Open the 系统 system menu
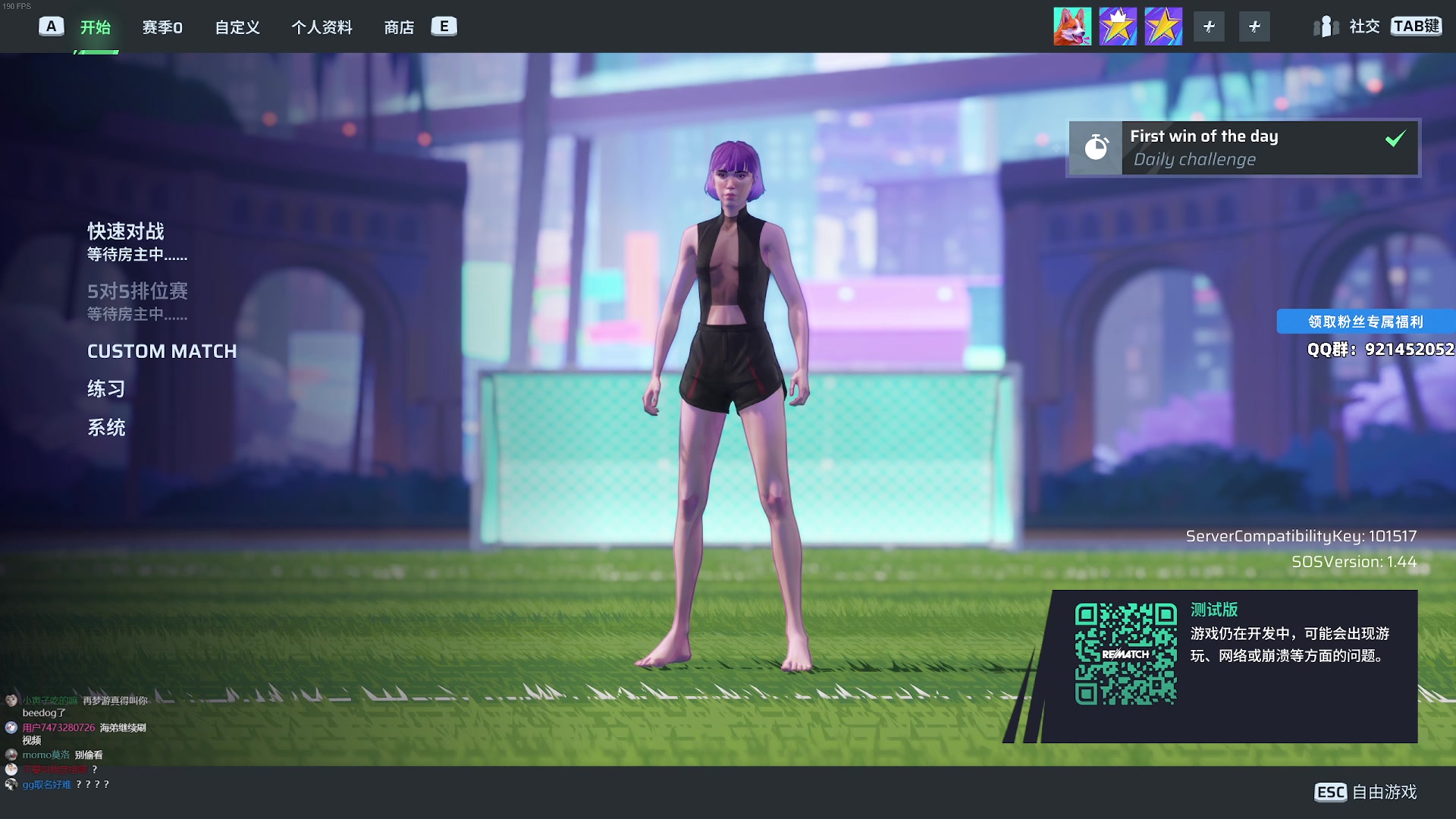The image size is (1456, 819). click(x=106, y=428)
